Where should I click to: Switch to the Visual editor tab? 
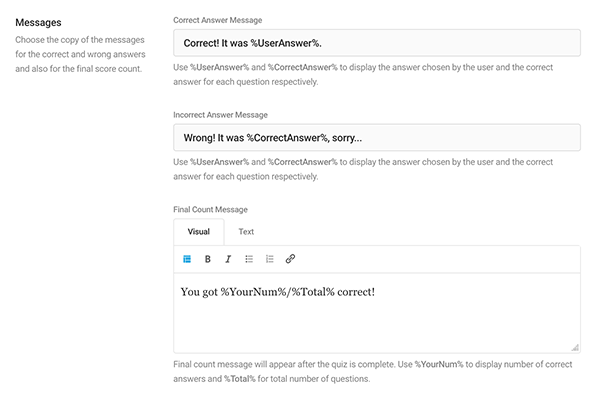point(199,231)
